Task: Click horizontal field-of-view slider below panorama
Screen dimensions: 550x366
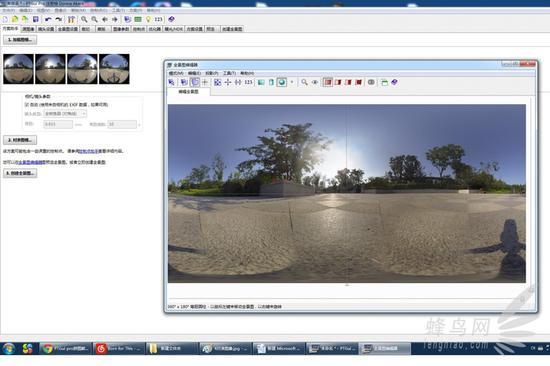Action: [x=347, y=285]
